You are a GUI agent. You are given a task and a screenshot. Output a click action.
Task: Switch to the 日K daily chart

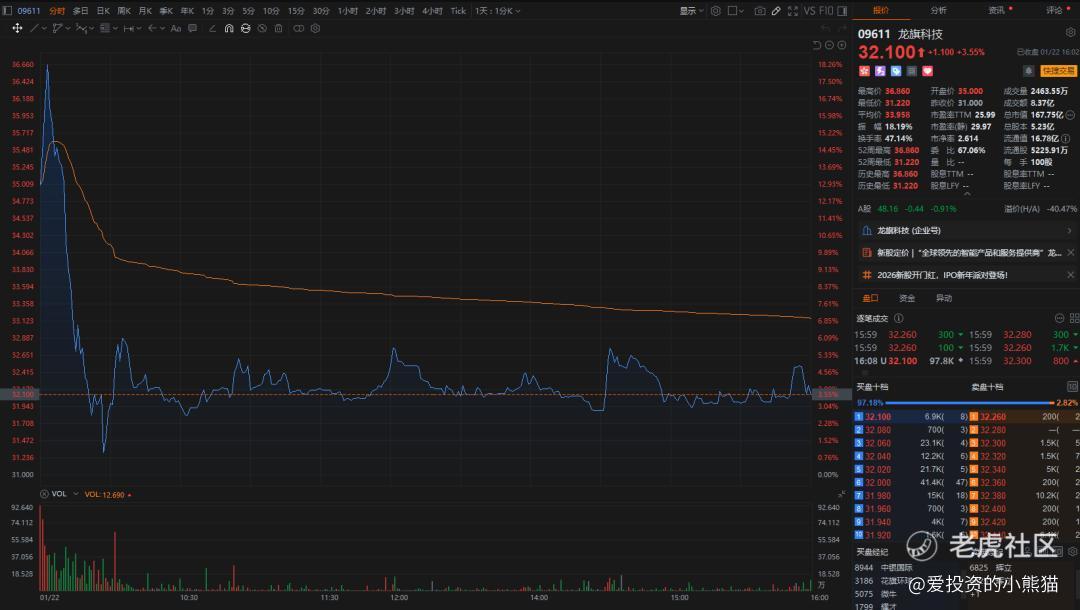click(103, 11)
